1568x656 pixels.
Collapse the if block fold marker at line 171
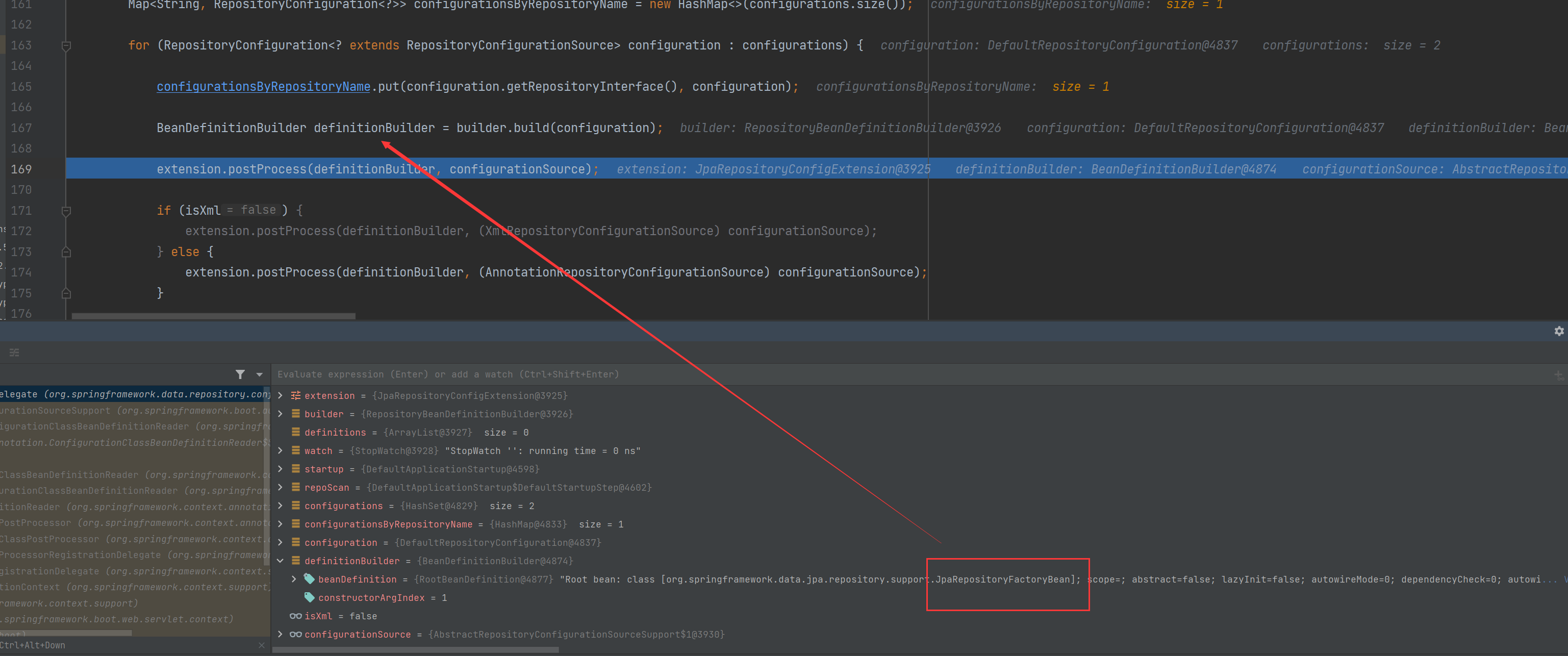(66, 211)
